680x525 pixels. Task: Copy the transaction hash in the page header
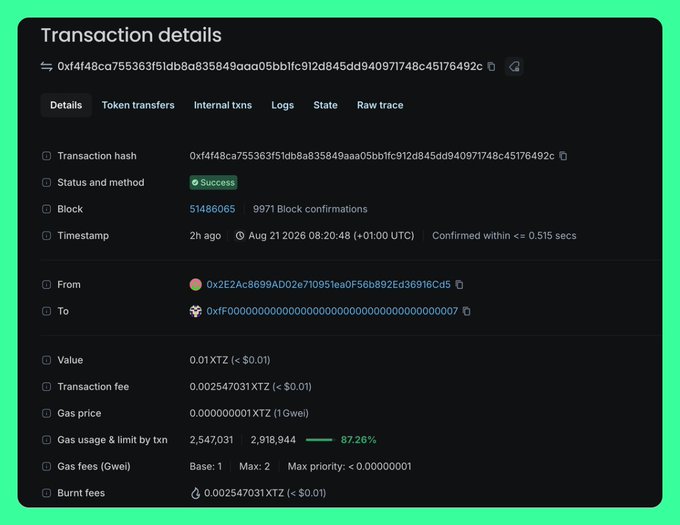pyautogui.click(x=491, y=67)
